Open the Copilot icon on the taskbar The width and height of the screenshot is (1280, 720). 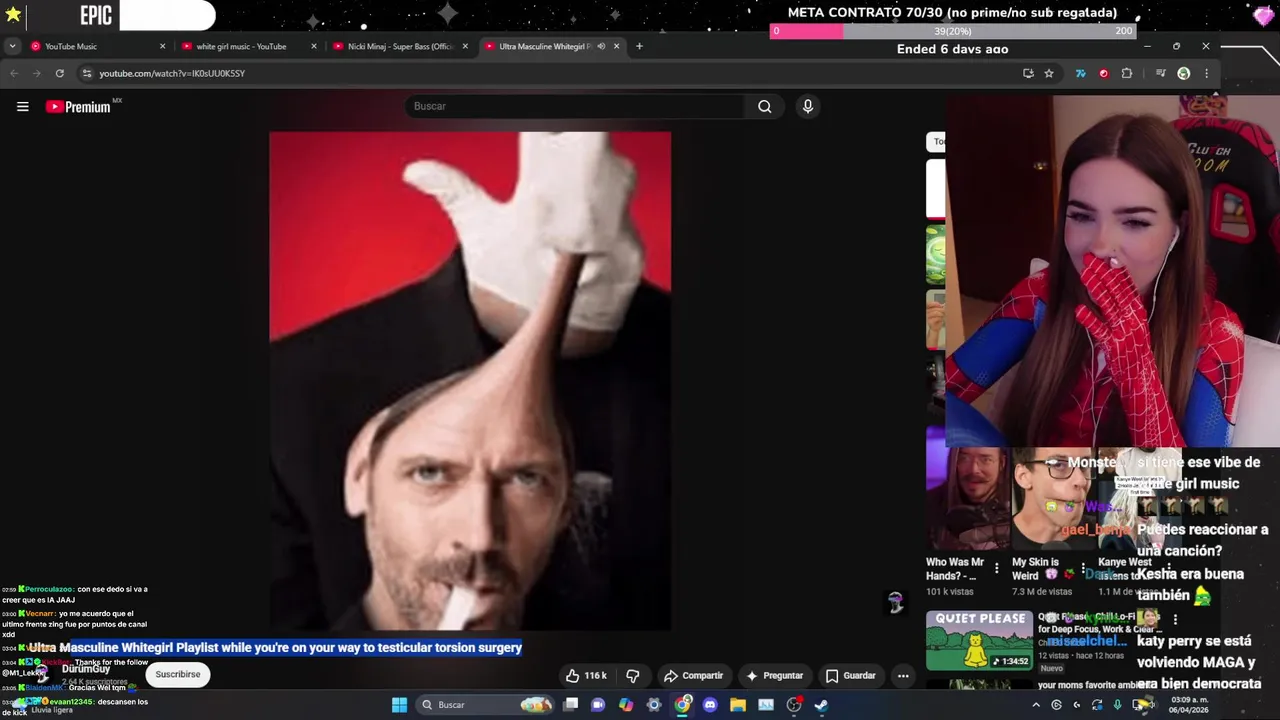pos(626,705)
